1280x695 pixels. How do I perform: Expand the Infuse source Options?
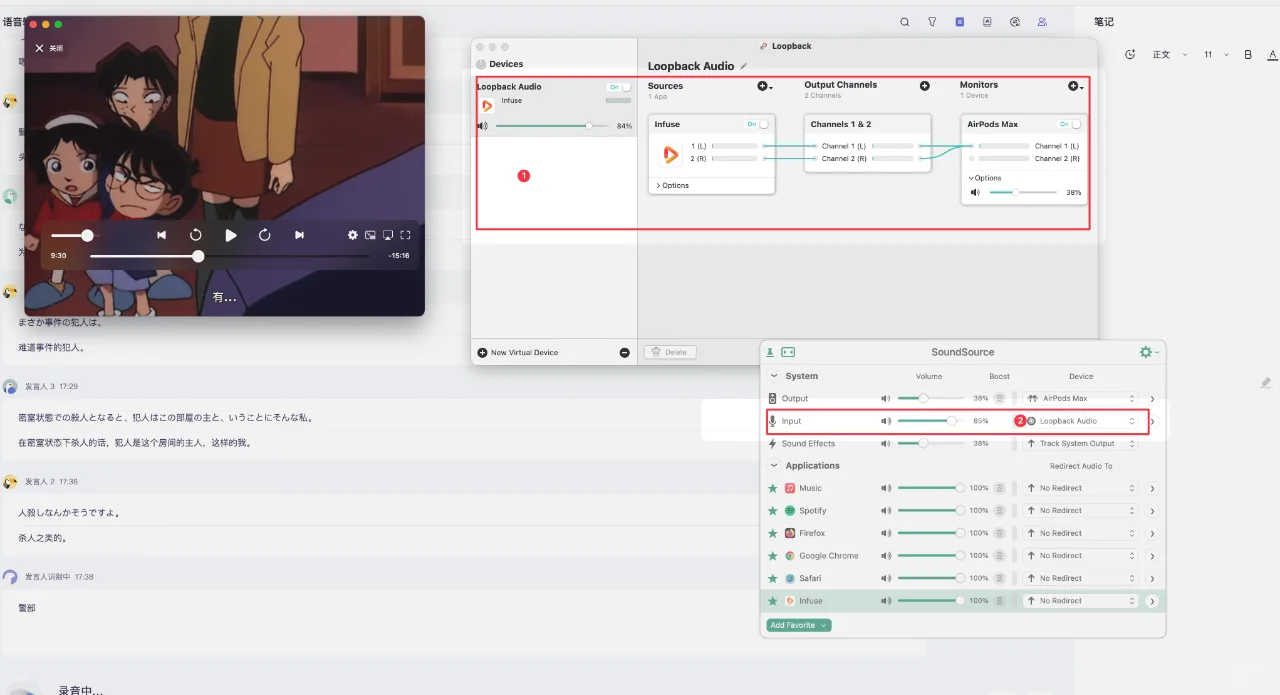pos(672,185)
